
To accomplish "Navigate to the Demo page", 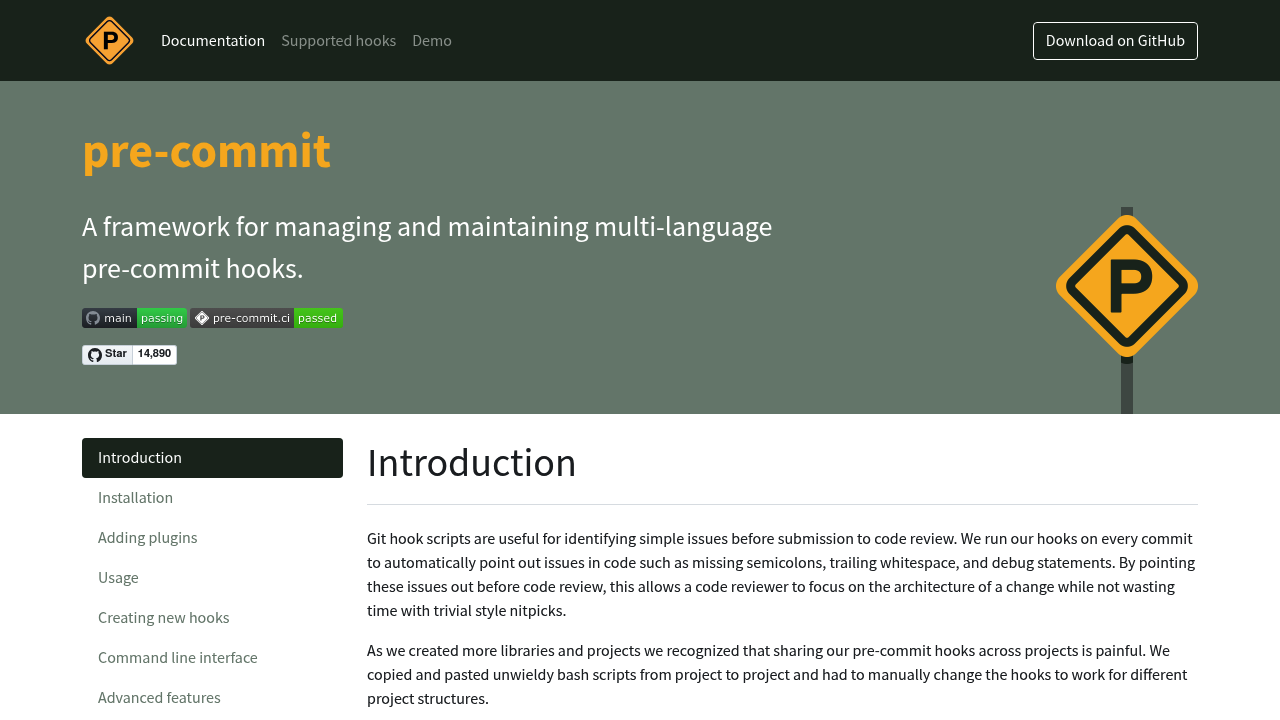I will pyautogui.click(x=432, y=38).
